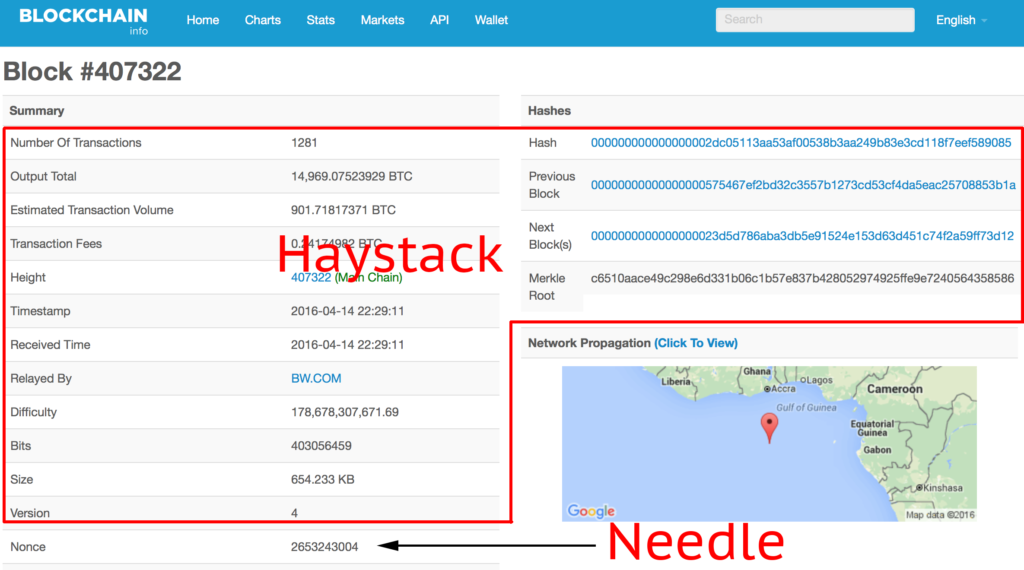Select the difficulty value 178,678,307,671.69
Image resolution: width=1024 pixels, height=570 pixels.
pos(345,412)
